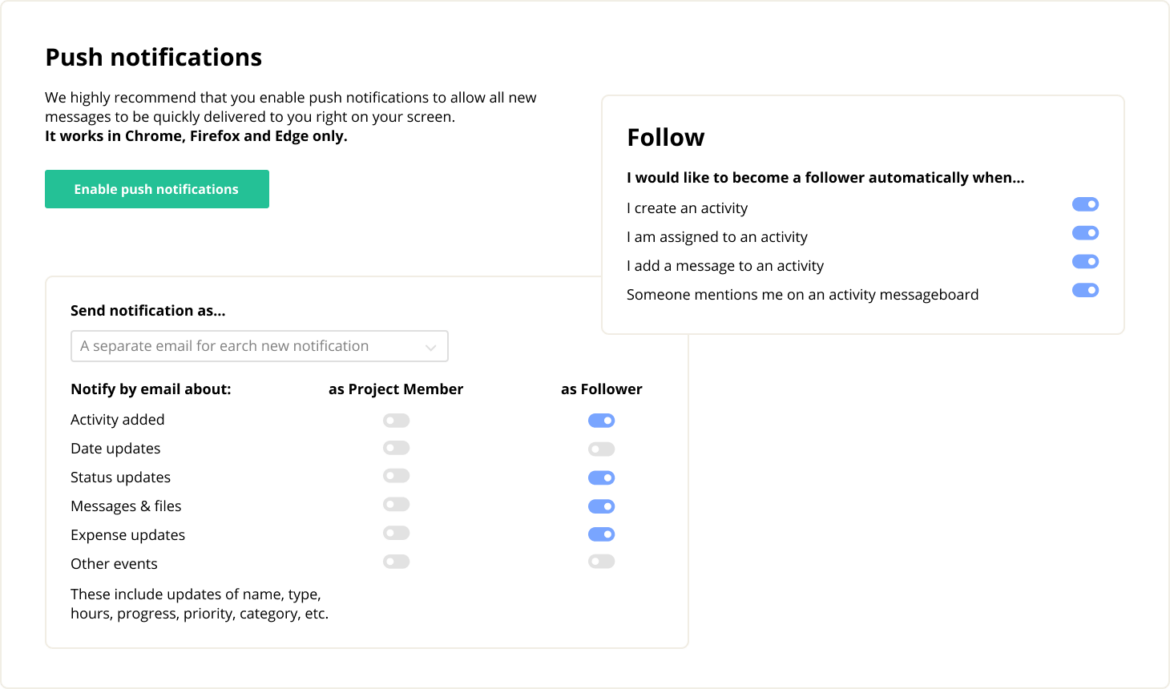1170x689 pixels.
Task: Toggle Date updates as Project Member
Action: click(x=396, y=448)
